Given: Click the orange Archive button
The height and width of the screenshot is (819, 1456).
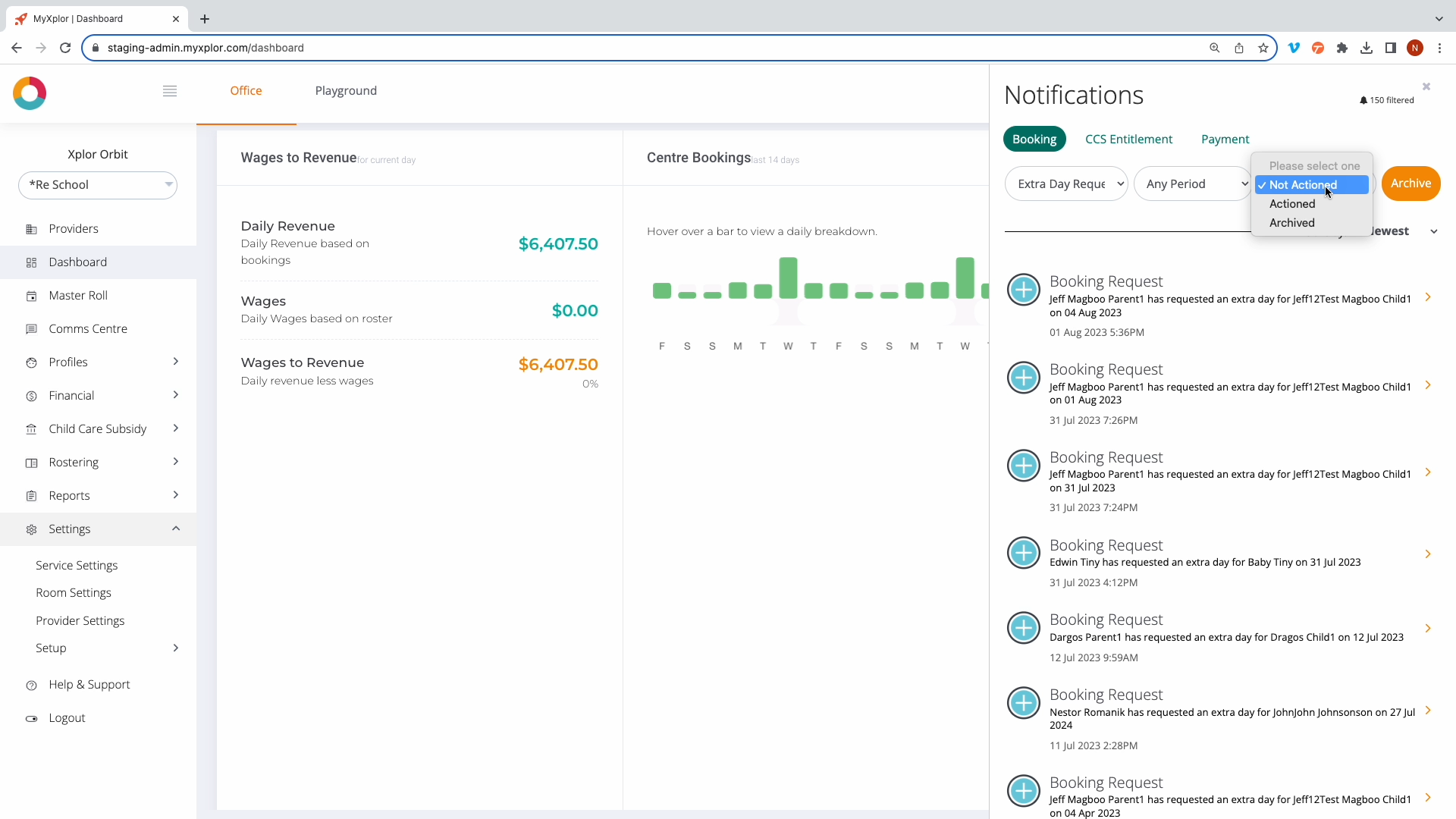Looking at the screenshot, I should [1410, 184].
